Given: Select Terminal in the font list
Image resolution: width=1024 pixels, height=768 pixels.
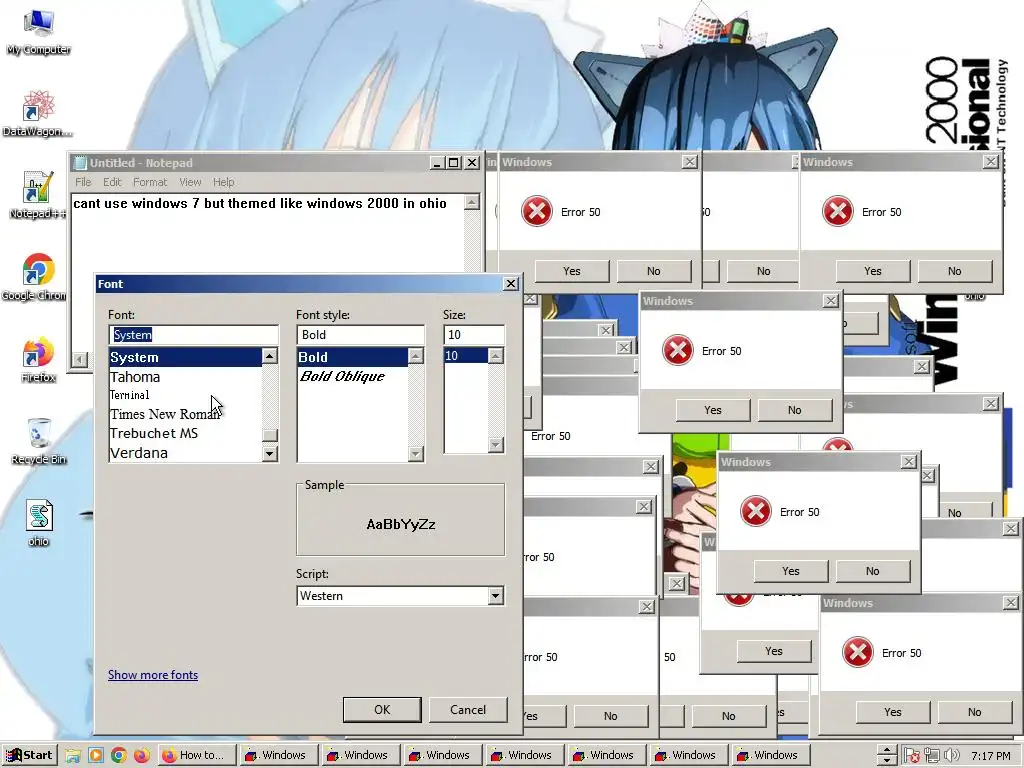Looking at the screenshot, I should click(x=185, y=395).
